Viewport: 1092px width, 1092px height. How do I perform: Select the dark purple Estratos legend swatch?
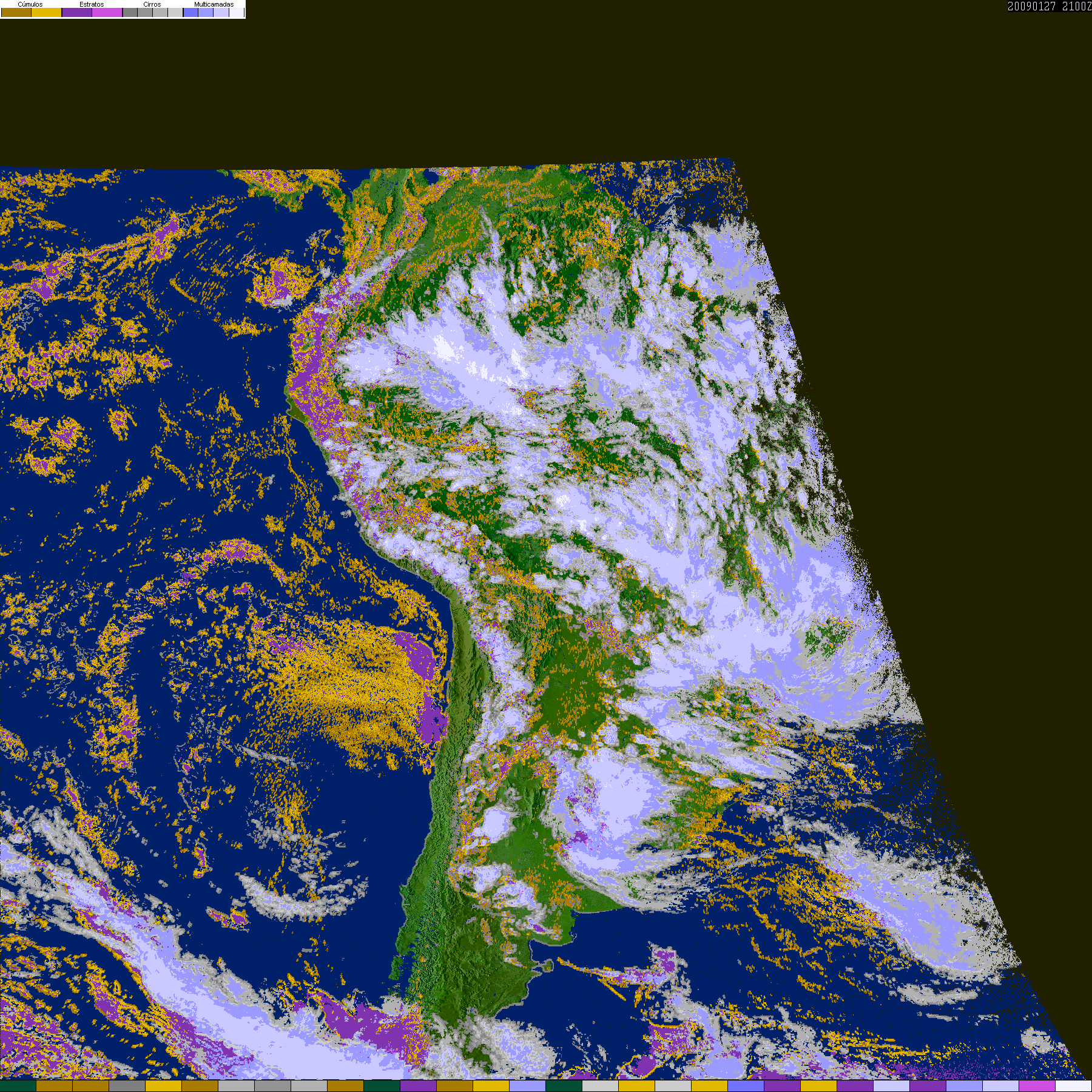77,12
